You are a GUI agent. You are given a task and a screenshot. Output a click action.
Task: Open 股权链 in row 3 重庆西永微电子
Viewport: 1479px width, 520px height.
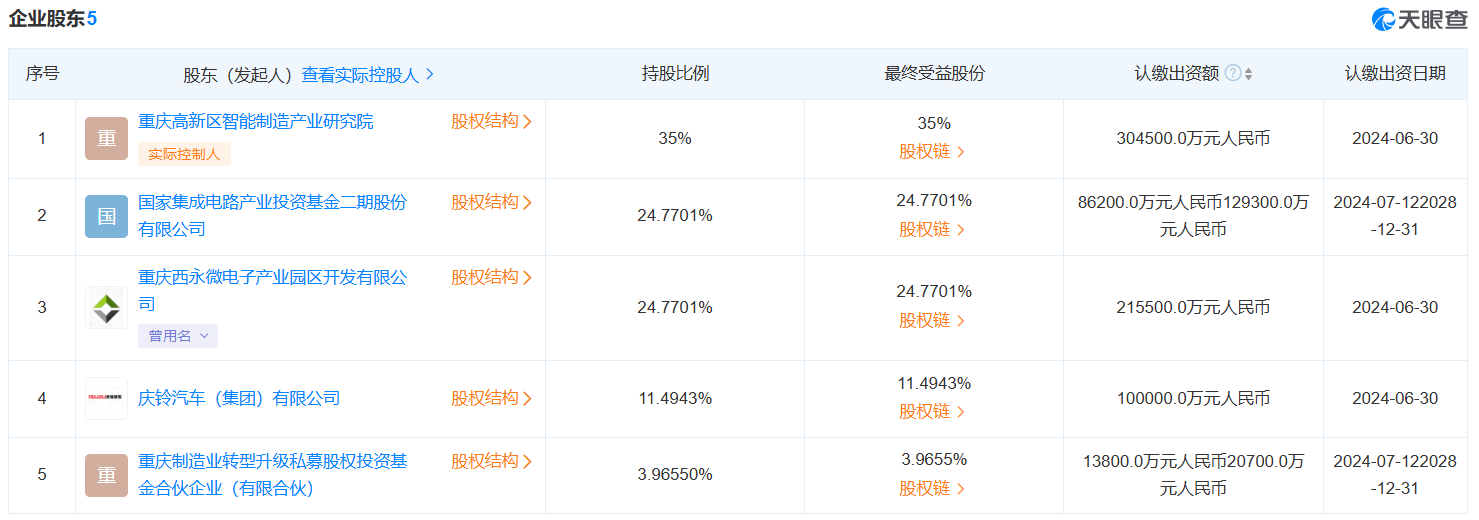click(932, 320)
